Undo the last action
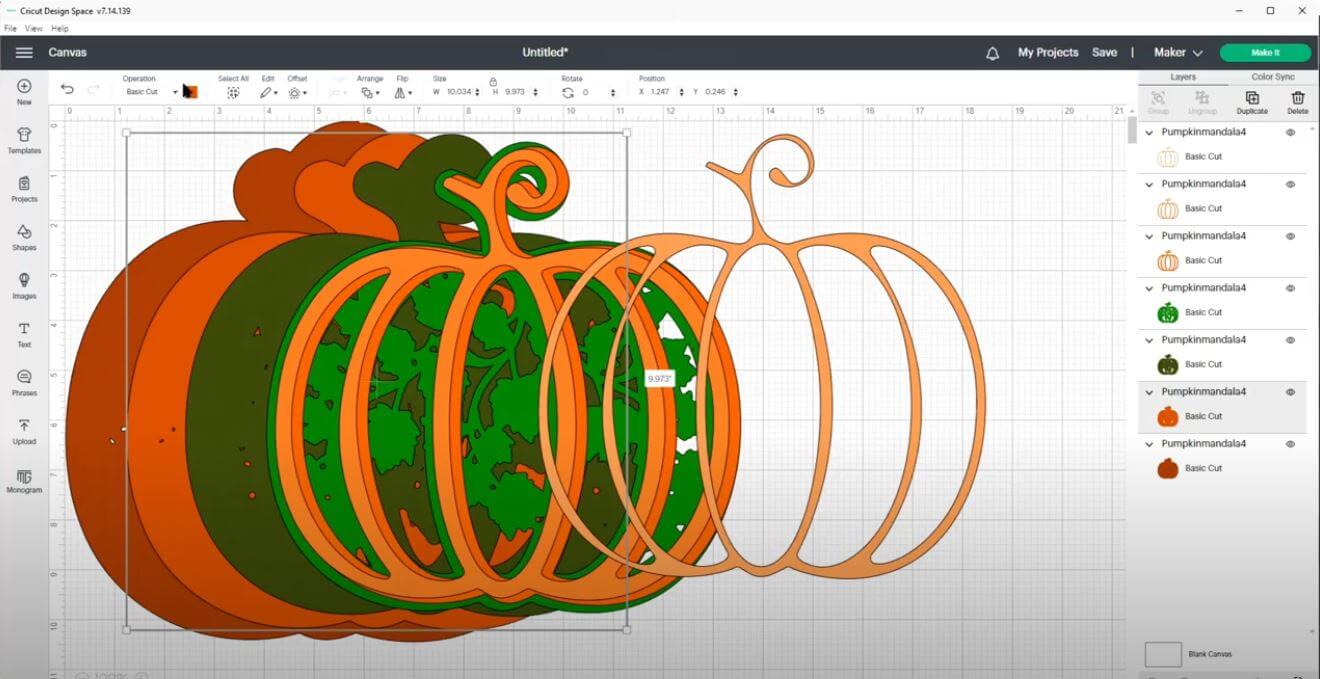 pyautogui.click(x=67, y=89)
